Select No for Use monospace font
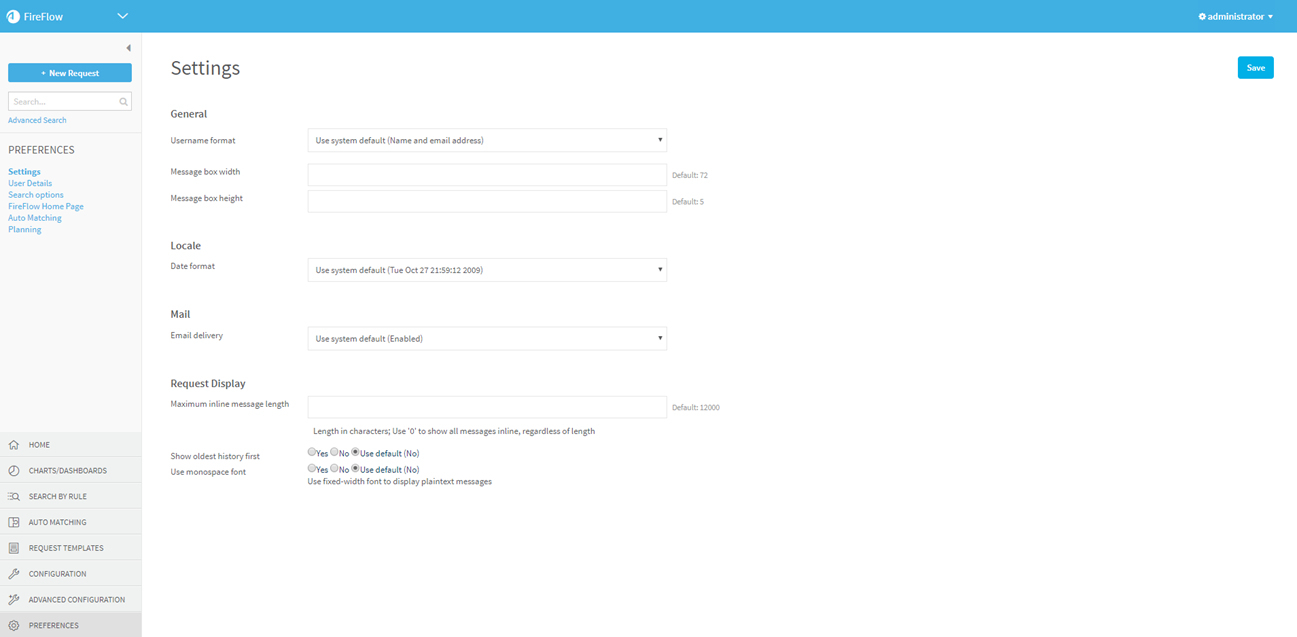This screenshot has height=637, width=1297. click(334, 468)
